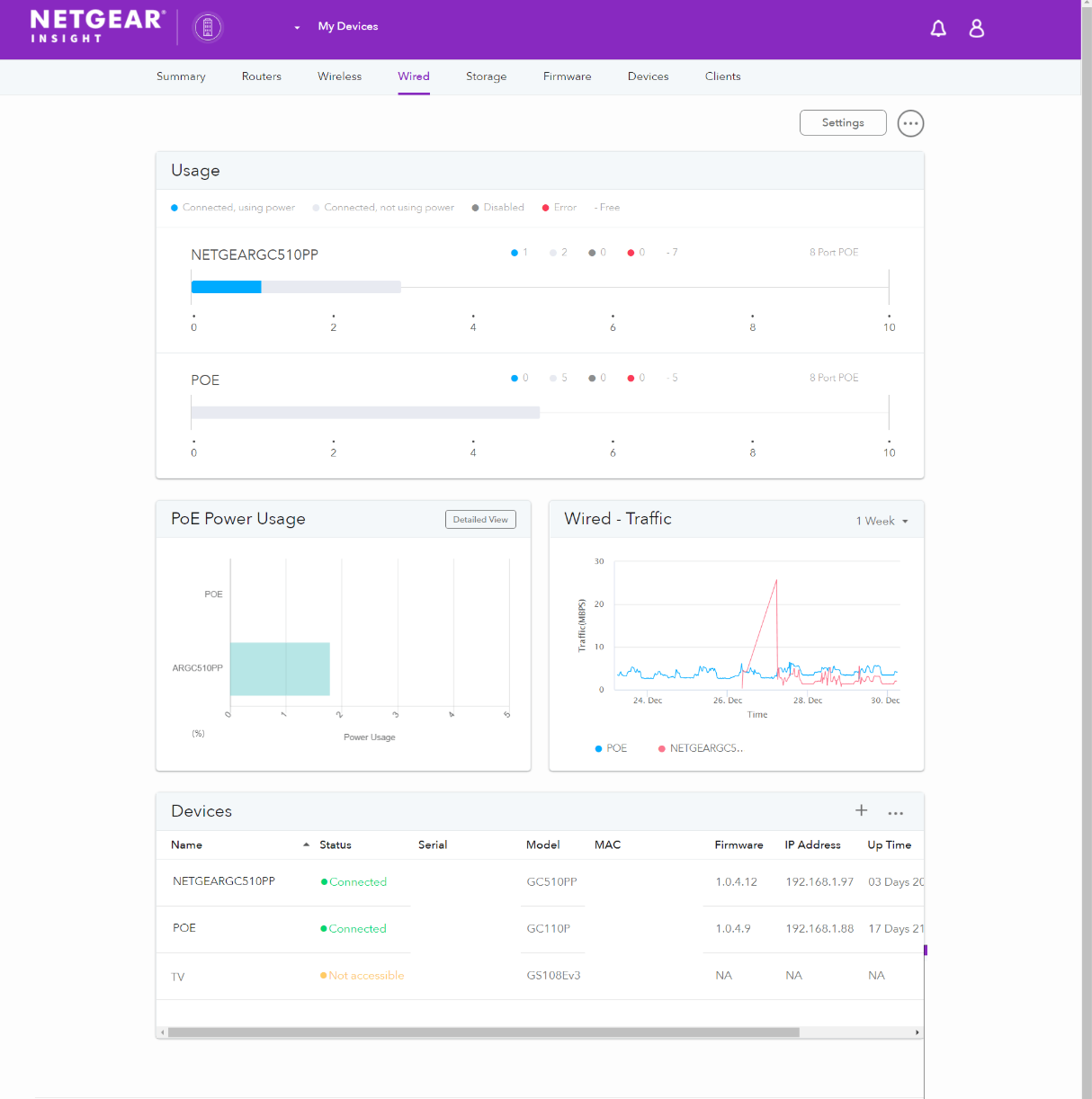Sort devices by Name arrow

coord(306,844)
